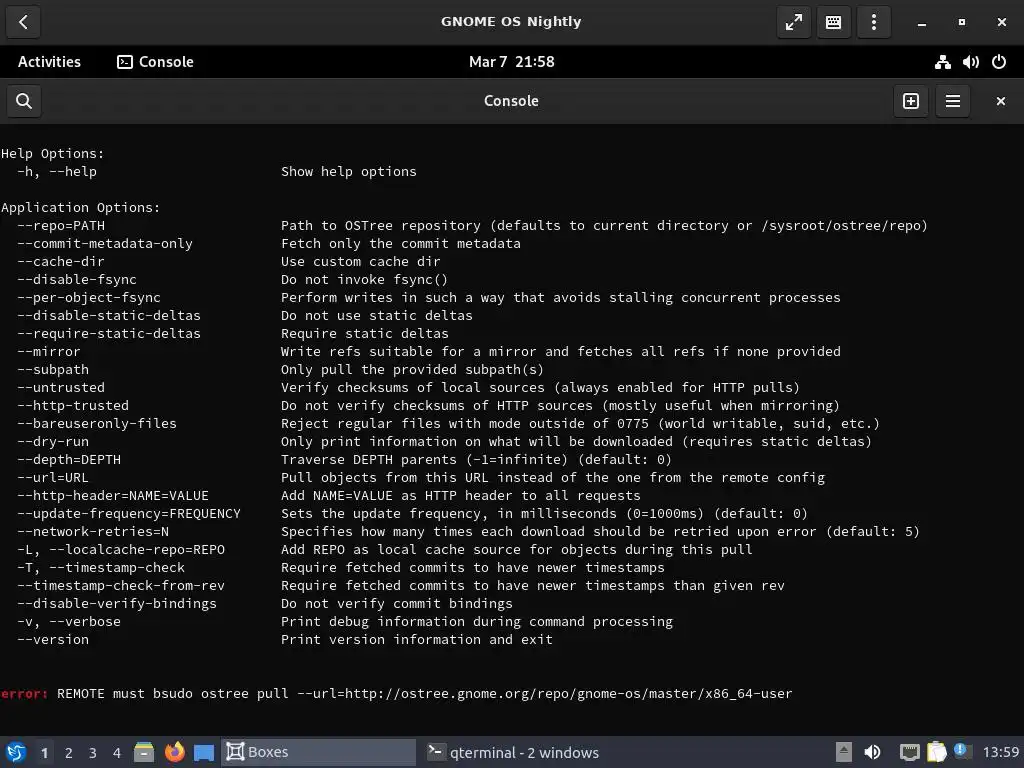This screenshot has width=1024, height=768.
Task: Click blue show desktop taskbar icon
Action: [x=204, y=753]
